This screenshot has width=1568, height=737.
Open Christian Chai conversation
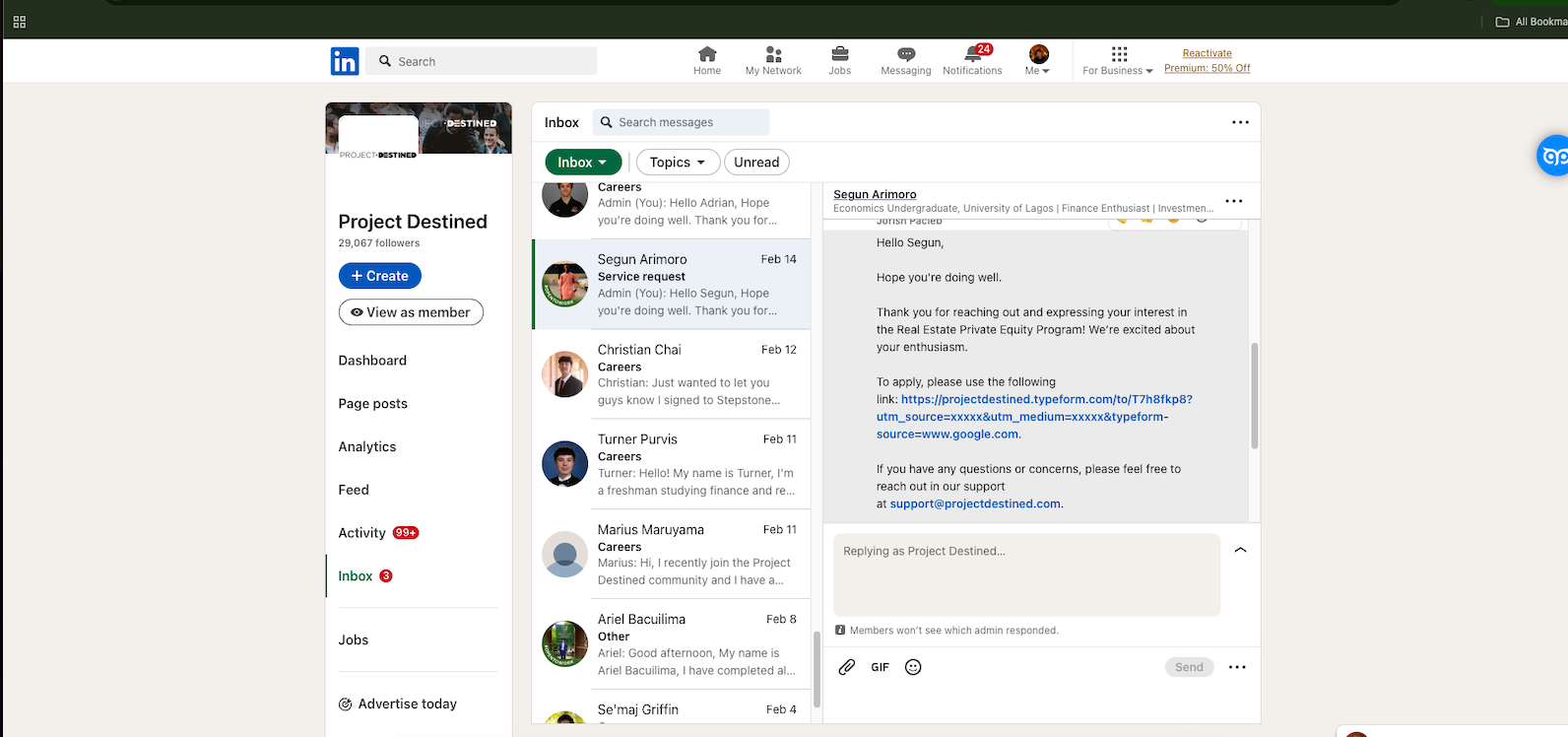point(672,374)
